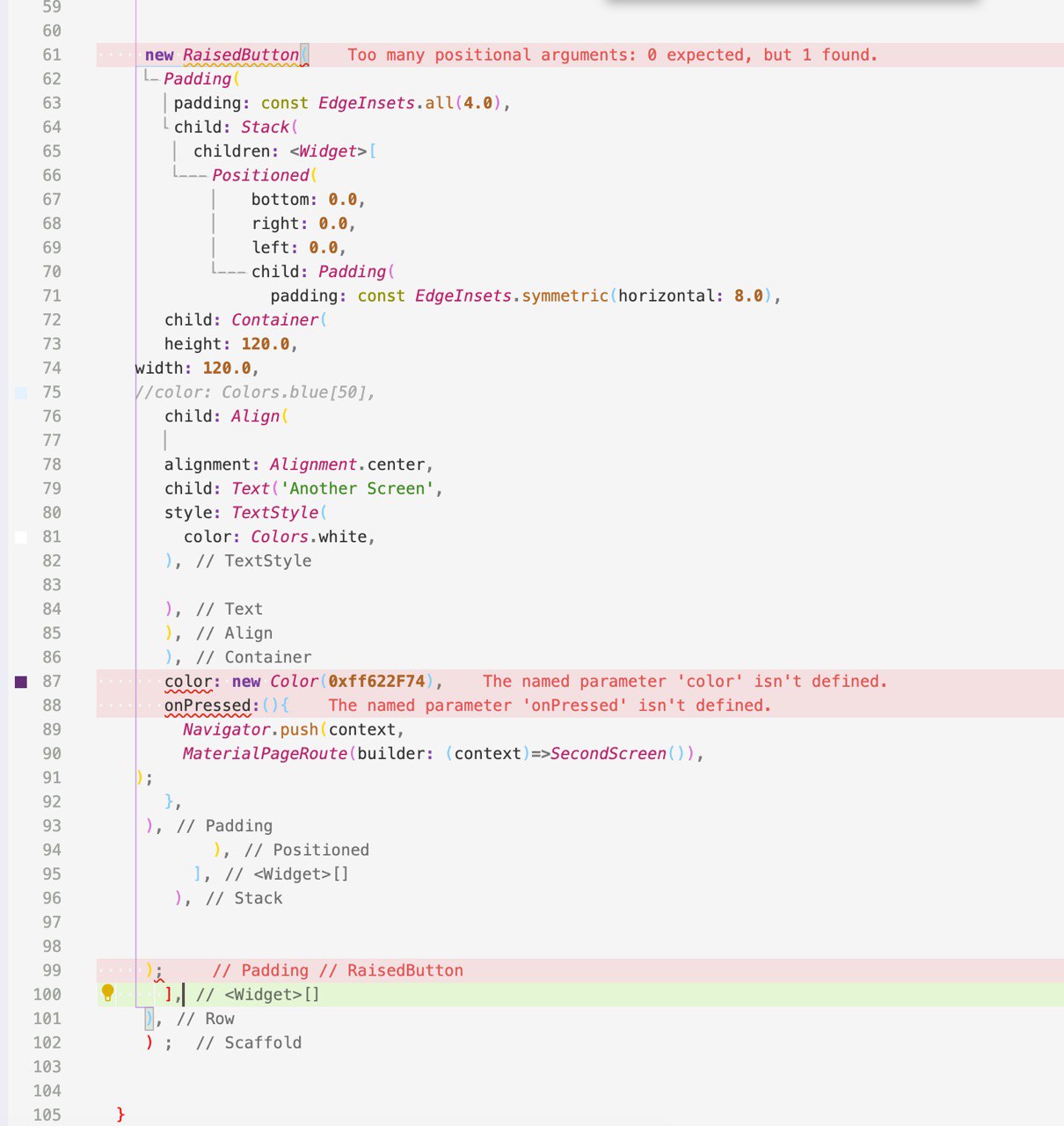
Task: Click the 'Another Screen' string literal
Action: click(x=357, y=488)
